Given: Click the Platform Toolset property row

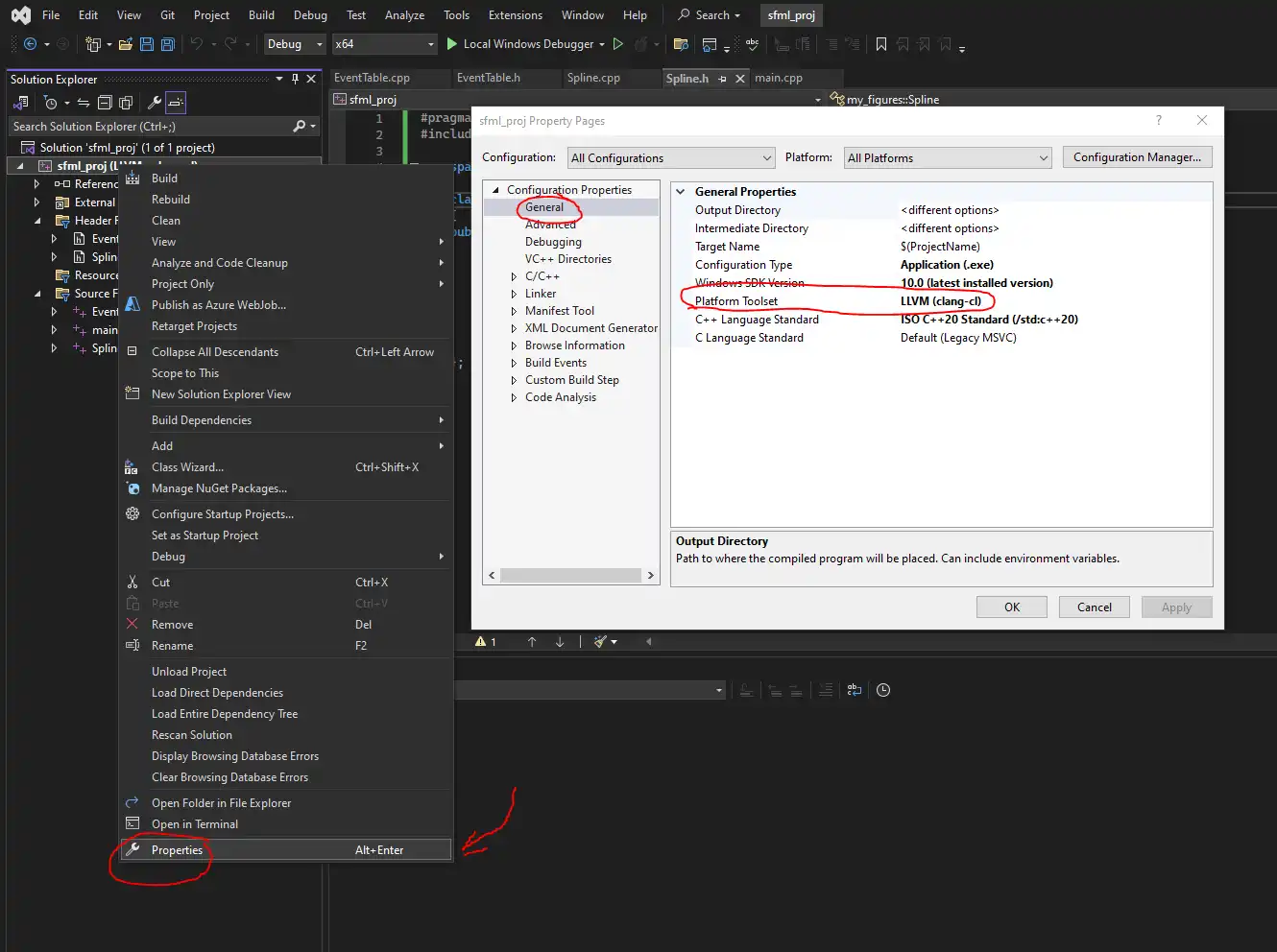Looking at the screenshot, I should 941,301.
